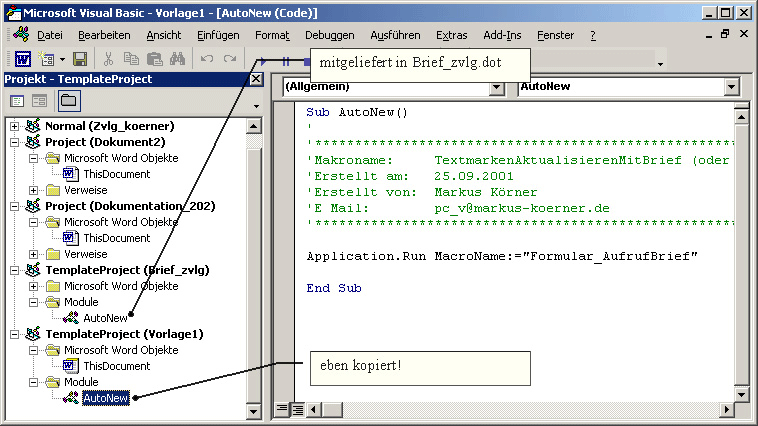Expand Verweise folder under Dokument2
Image resolution: width=758 pixels, height=426 pixels.
(x=33, y=190)
